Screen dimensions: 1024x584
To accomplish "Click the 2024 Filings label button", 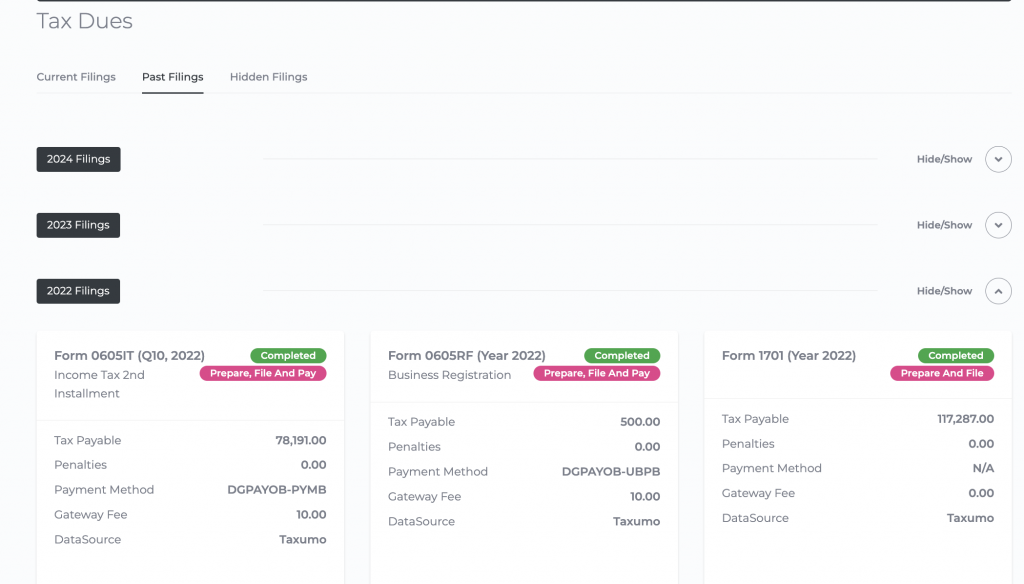I will 78,159.
